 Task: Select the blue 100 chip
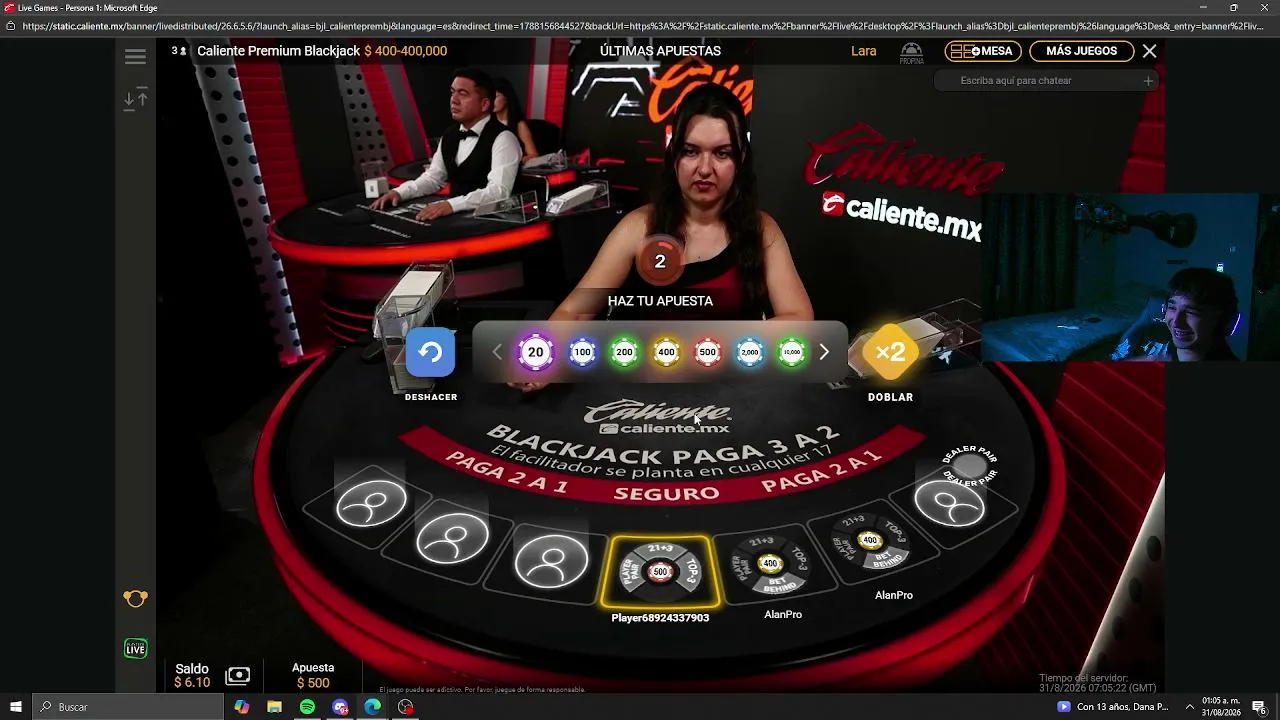click(582, 352)
